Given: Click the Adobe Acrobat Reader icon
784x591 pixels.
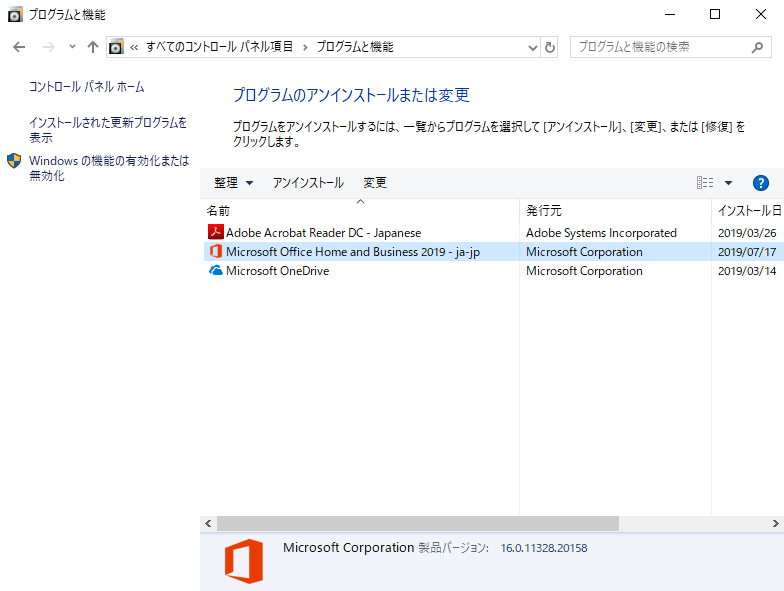Looking at the screenshot, I should pyautogui.click(x=216, y=232).
